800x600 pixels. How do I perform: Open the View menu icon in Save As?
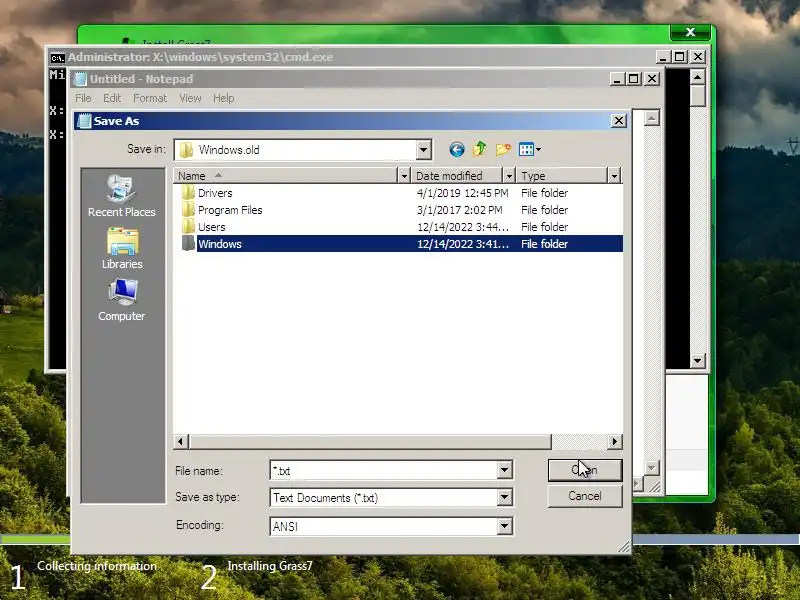(526, 149)
